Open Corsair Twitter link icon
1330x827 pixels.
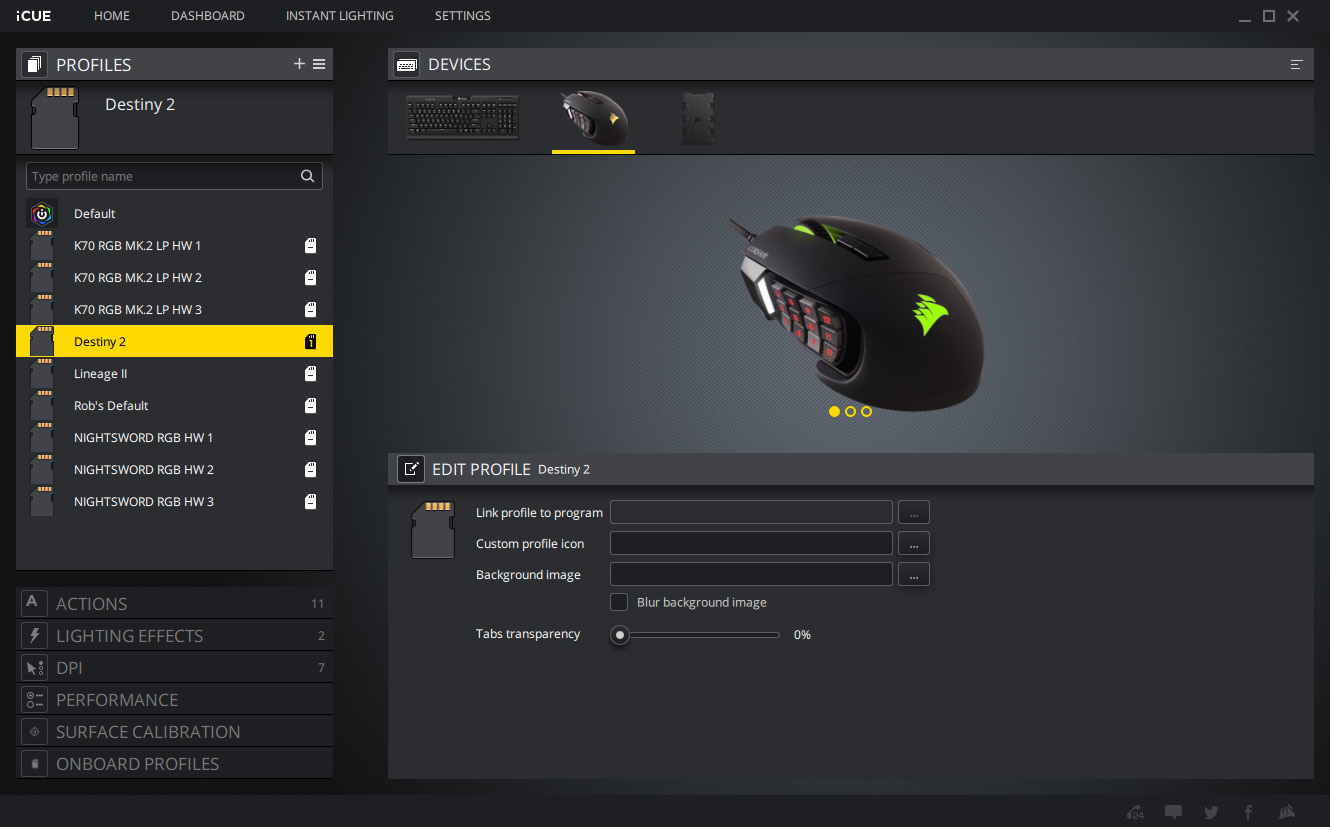[x=1211, y=812]
